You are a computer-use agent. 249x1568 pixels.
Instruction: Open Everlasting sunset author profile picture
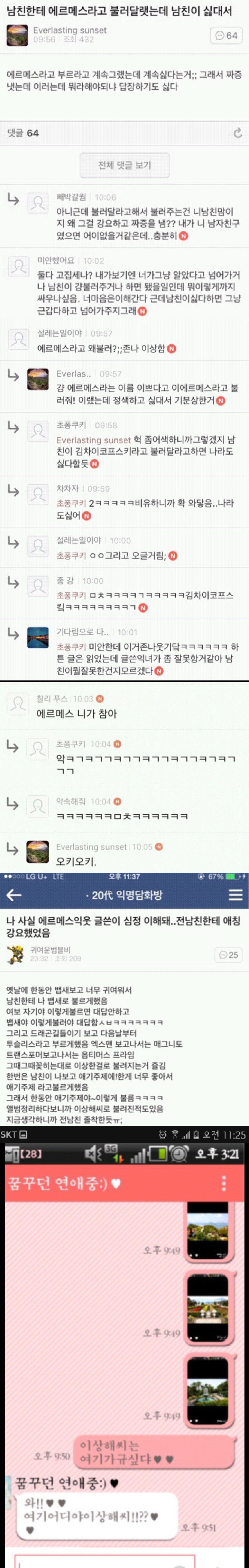pyautogui.click(x=17, y=35)
